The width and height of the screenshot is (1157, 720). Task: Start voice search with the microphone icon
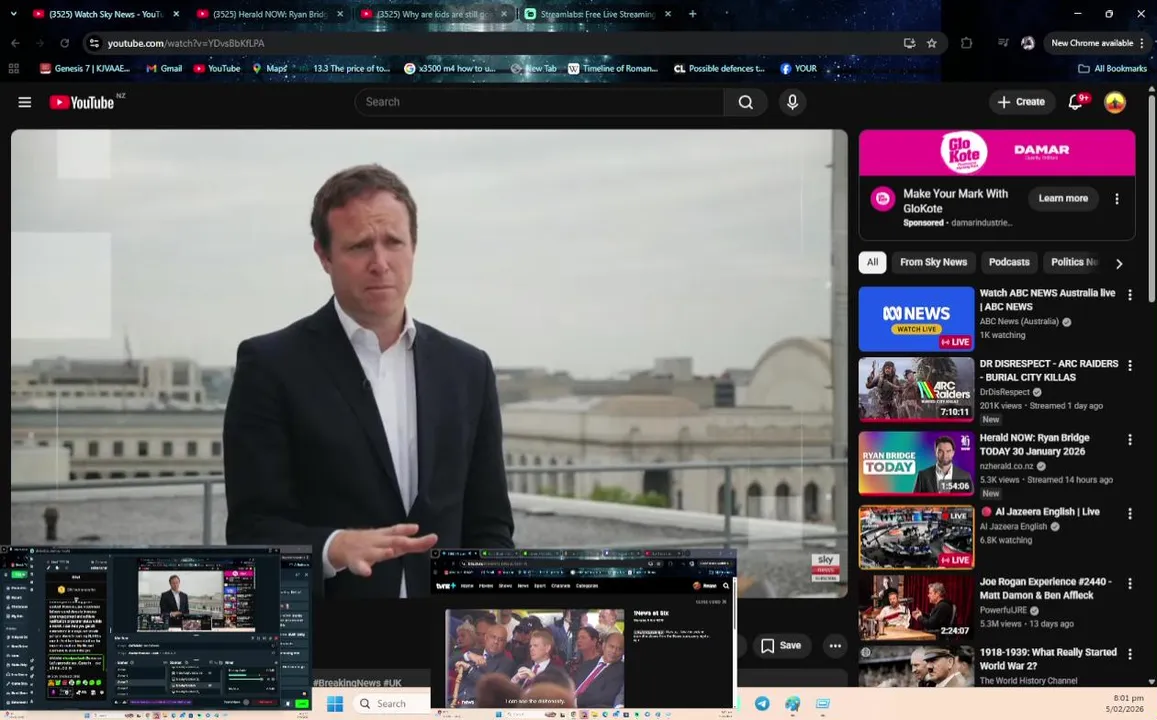tap(792, 102)
